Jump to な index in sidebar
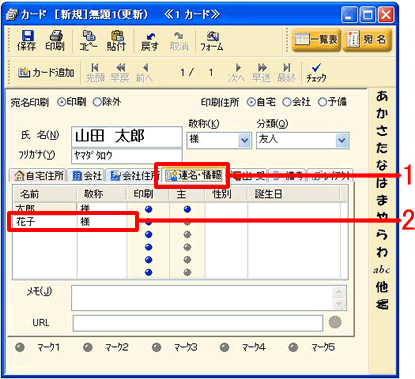Image resolution: width=415 pixels, height=379 pixels. 382,166
